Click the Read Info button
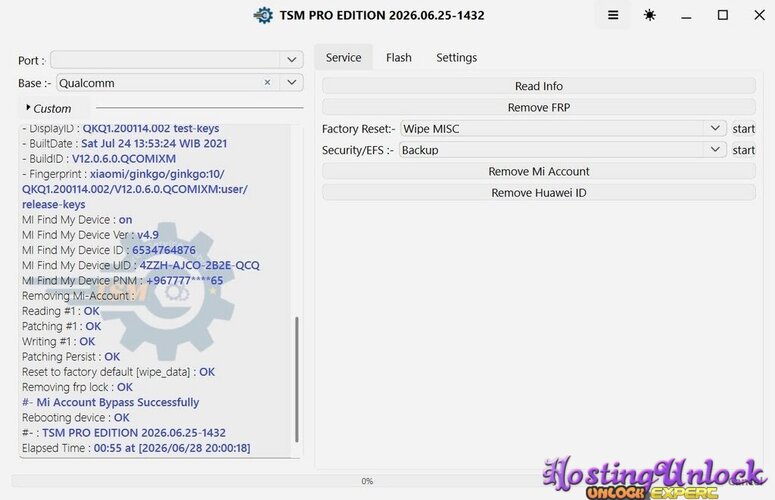 (x=539, y=86)
